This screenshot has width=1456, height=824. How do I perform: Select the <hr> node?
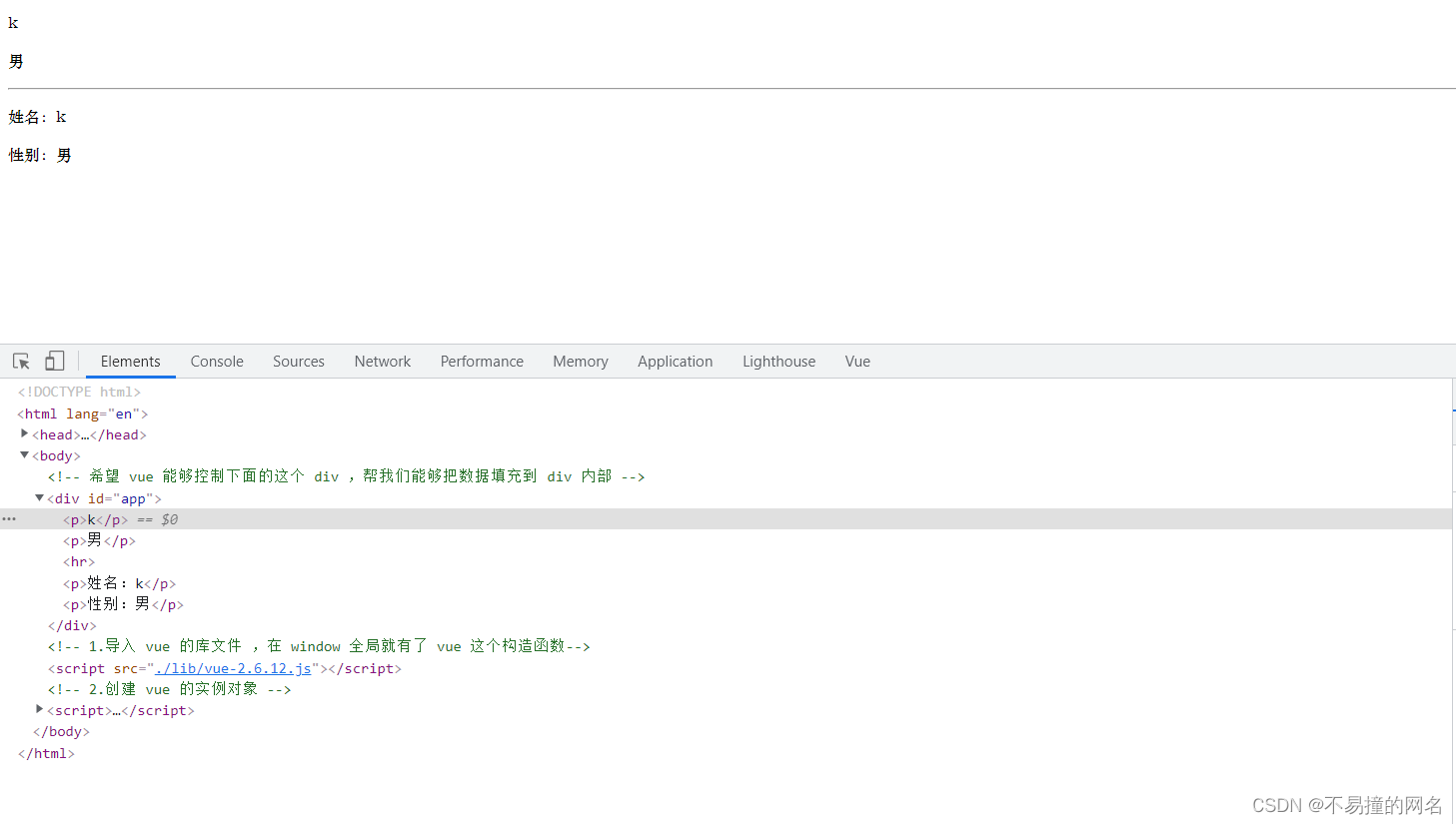(79, 562)
